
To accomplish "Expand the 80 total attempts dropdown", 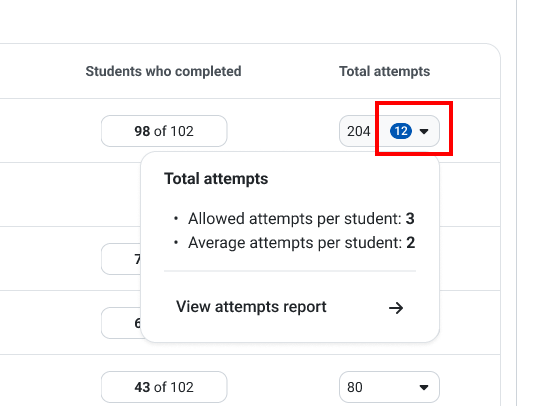I will click(x=389, y=387).
